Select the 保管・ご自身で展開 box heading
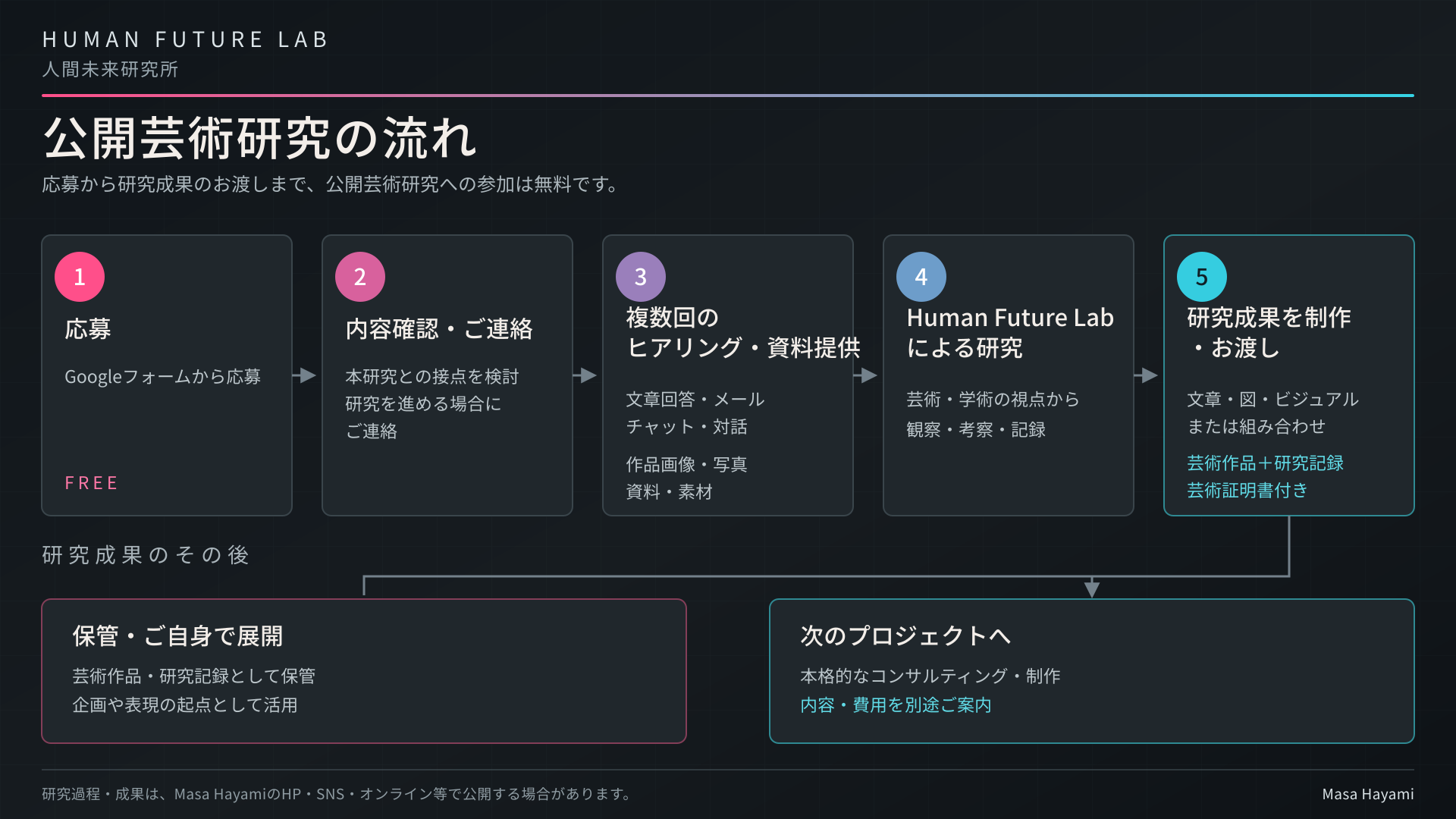Screen dimensions: 1456x819 click(177, 635)
